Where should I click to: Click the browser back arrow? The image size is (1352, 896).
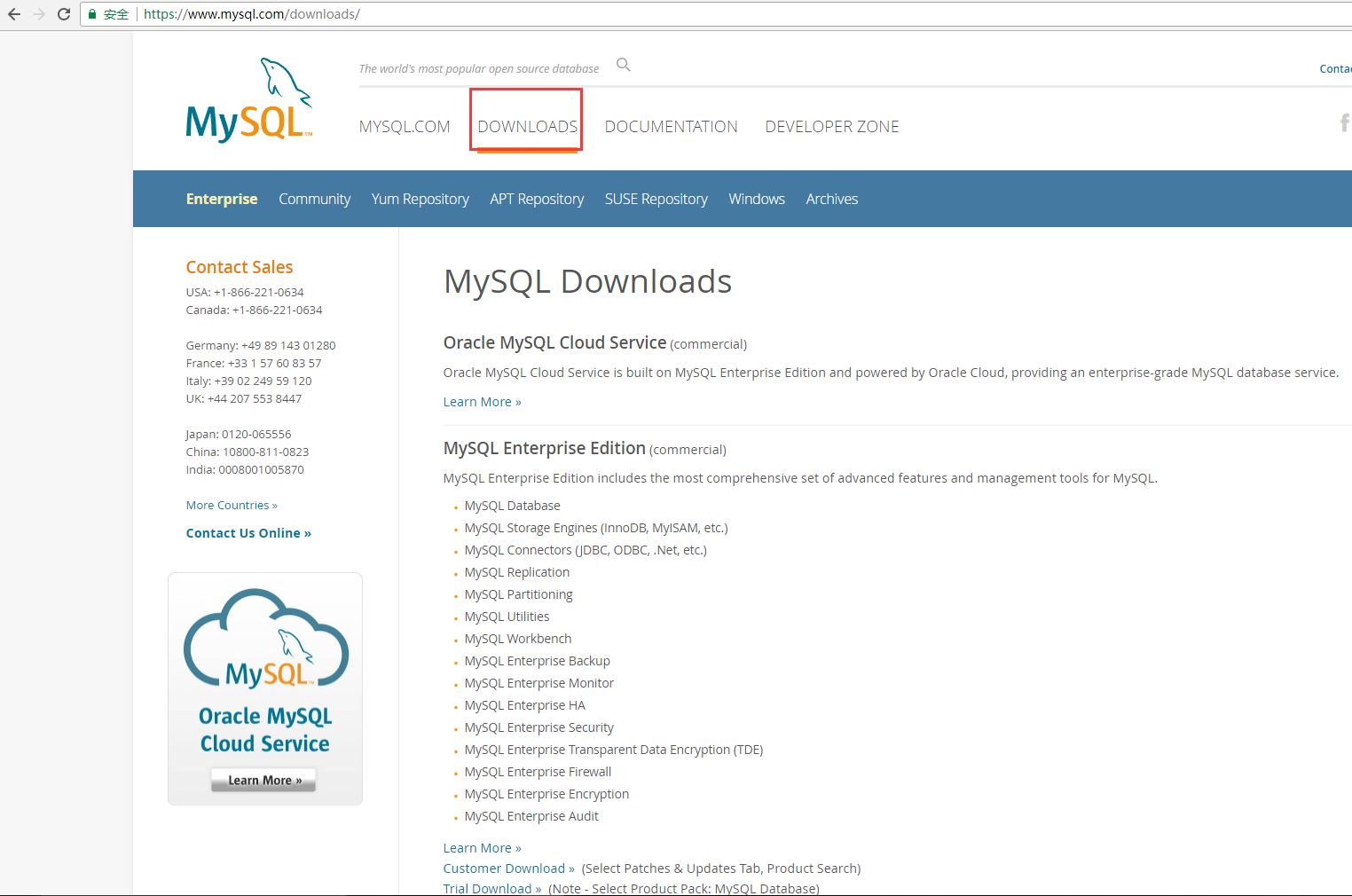tap(14, 14)
